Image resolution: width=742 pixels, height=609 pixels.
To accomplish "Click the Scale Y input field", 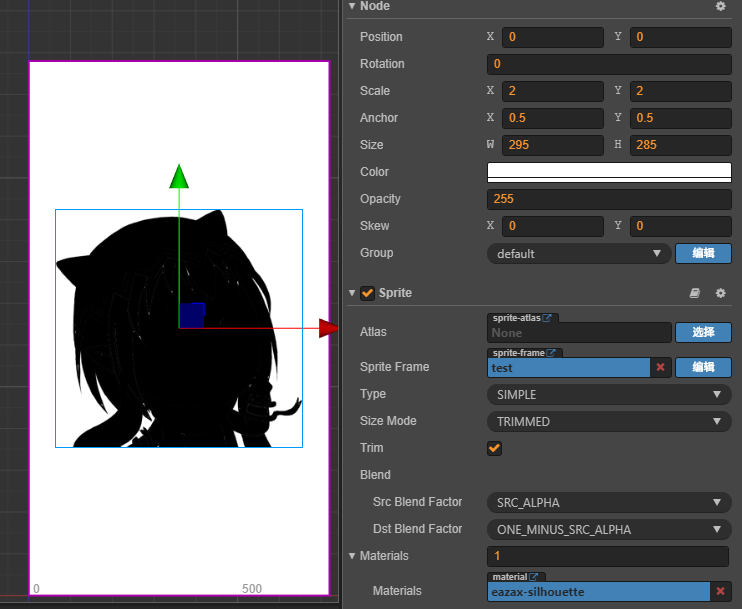I will point(680,91).
